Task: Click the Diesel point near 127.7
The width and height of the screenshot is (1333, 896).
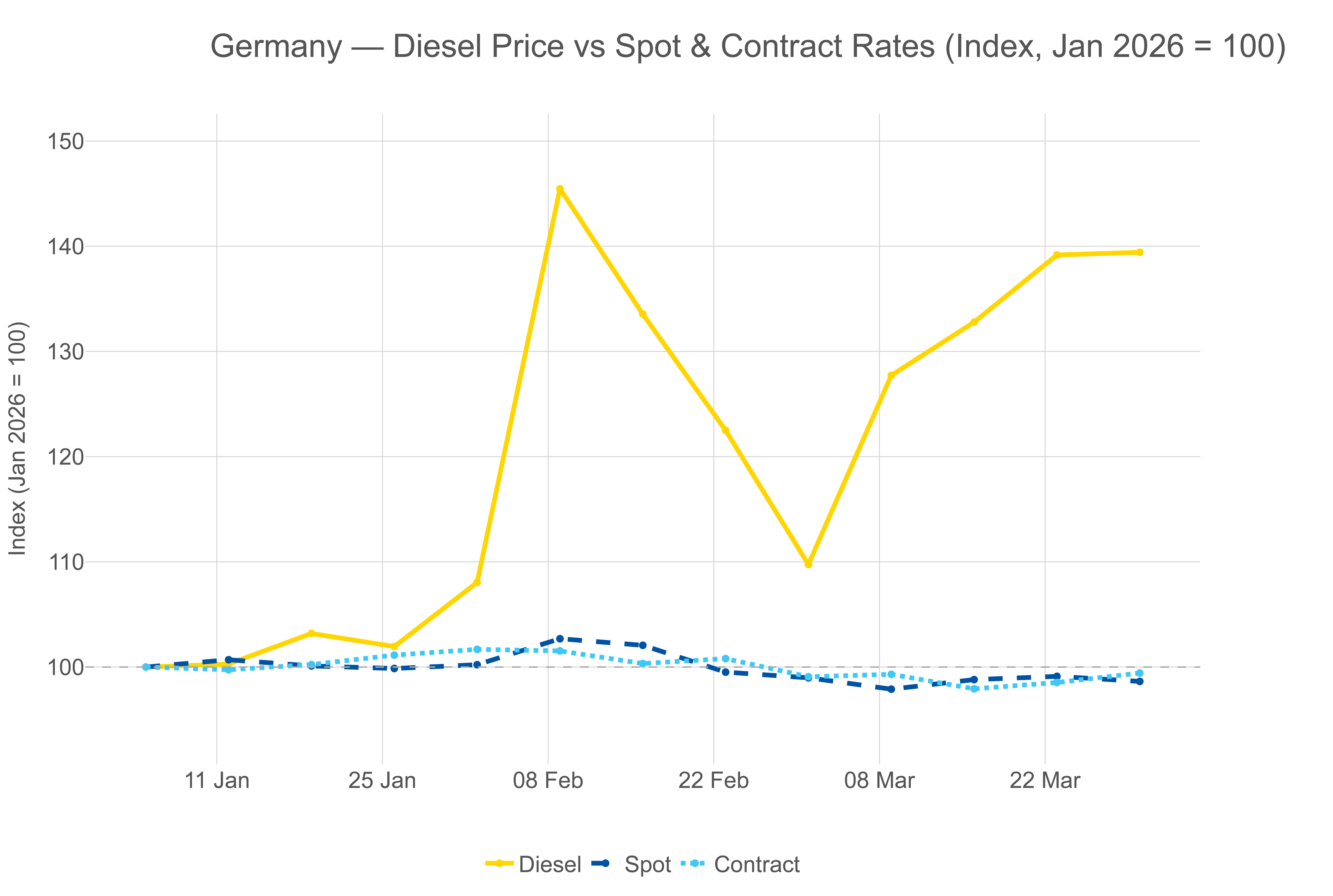Action: pyautogui.click(x=891, y=375)
